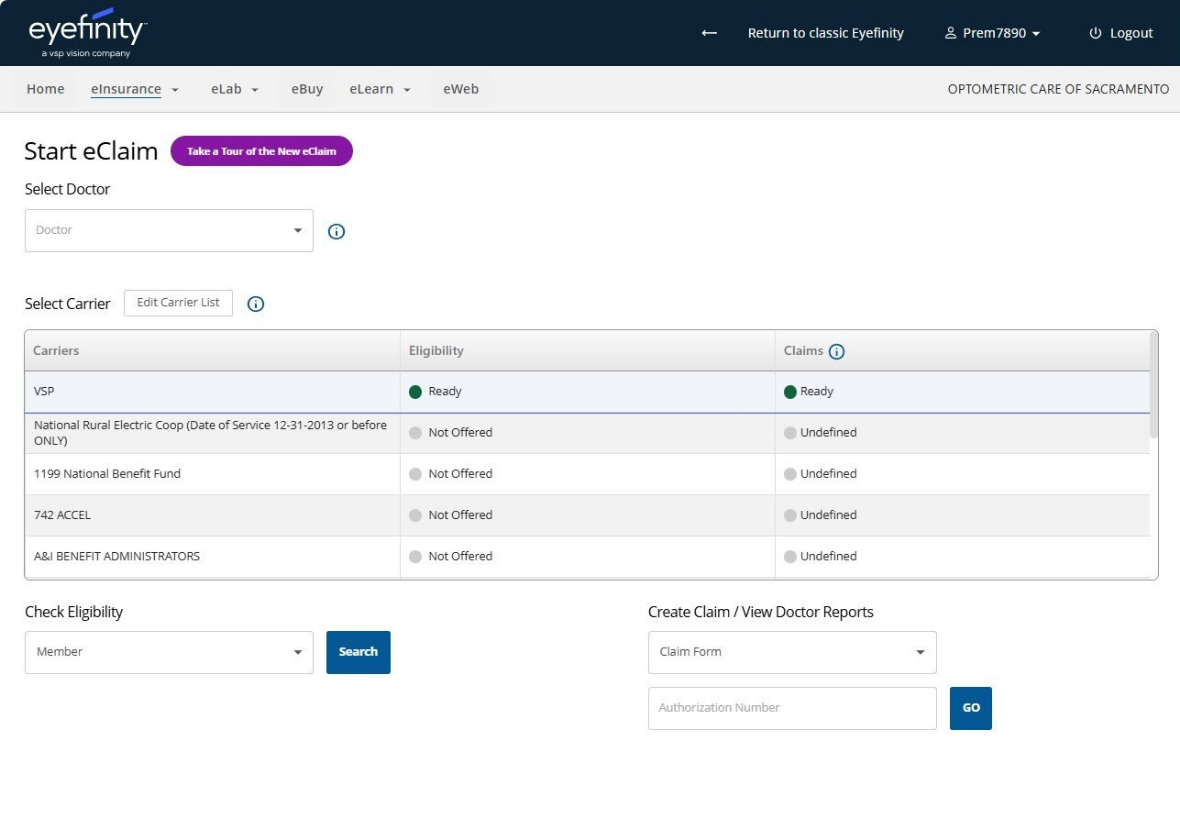
Task: Click the Authorization Number input field
Action: [x=792, y=708]
